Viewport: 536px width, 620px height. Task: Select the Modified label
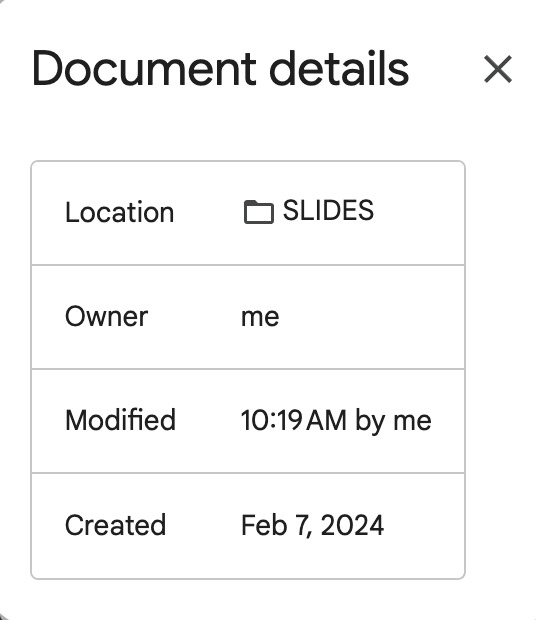[120, 420]
